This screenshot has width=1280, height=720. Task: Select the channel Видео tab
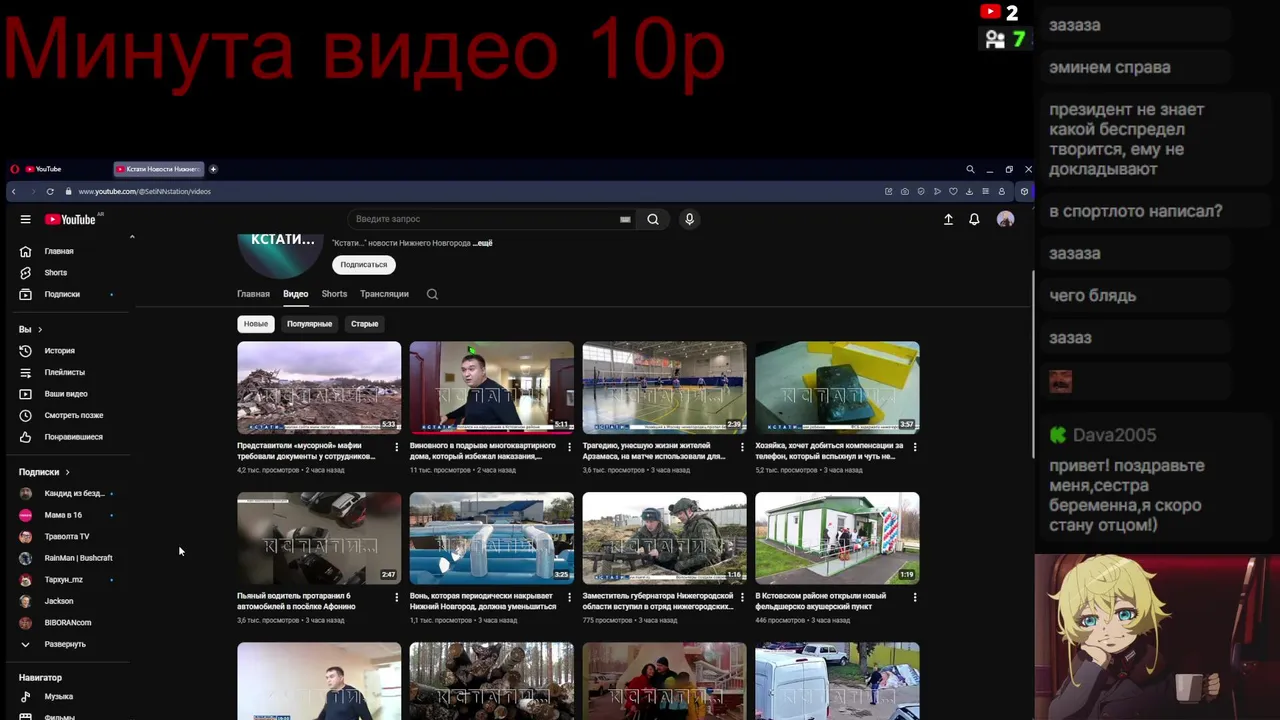tap(295, 294)
